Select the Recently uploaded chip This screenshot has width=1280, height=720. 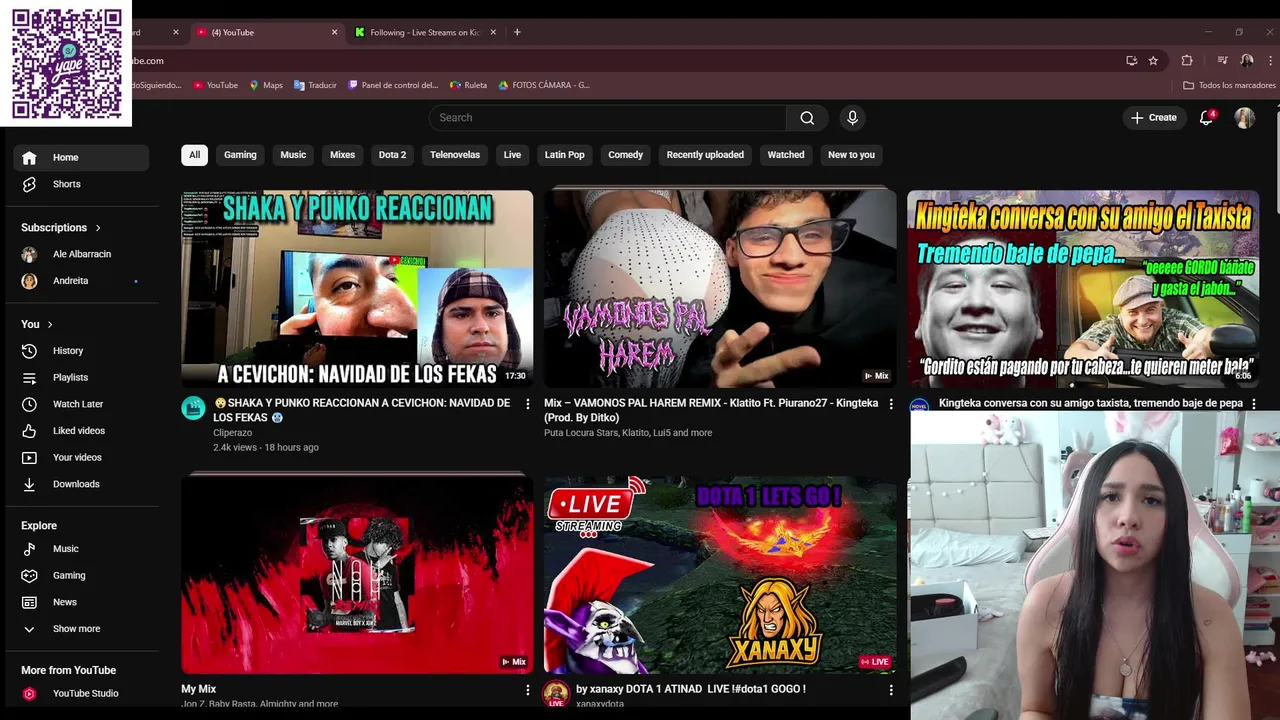point(705,155)
